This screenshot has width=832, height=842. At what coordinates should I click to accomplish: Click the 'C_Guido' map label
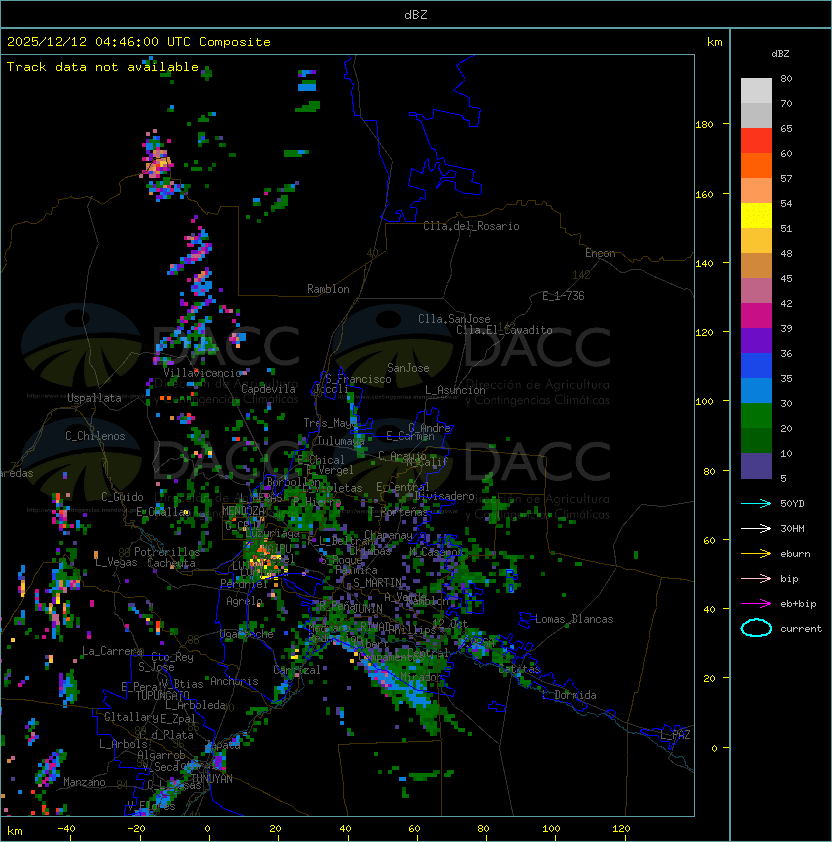(122, 497)
